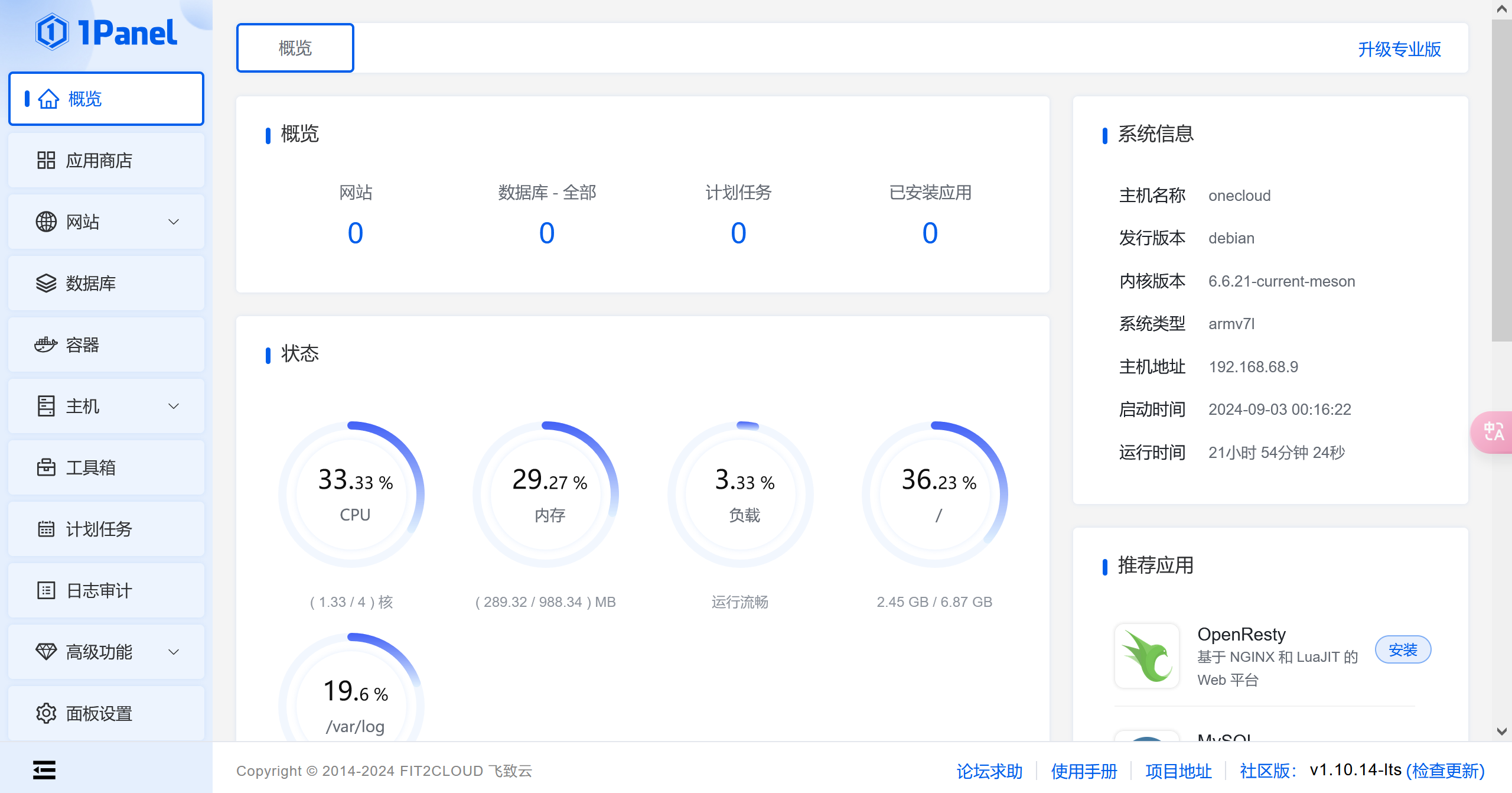Click the scrollbar up arrow
This screenshot has width=1512, height=793.
coord(1502,8)
